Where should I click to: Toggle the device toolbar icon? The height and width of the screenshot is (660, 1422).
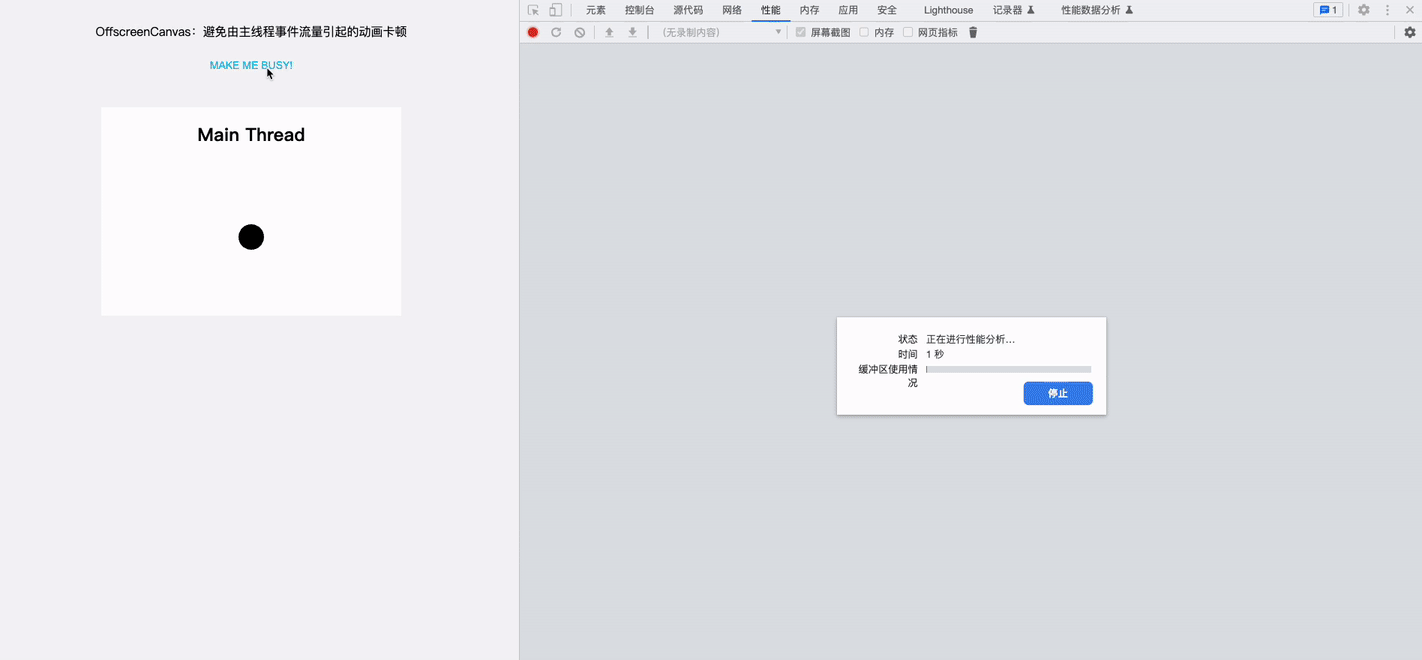pos(555,9)
